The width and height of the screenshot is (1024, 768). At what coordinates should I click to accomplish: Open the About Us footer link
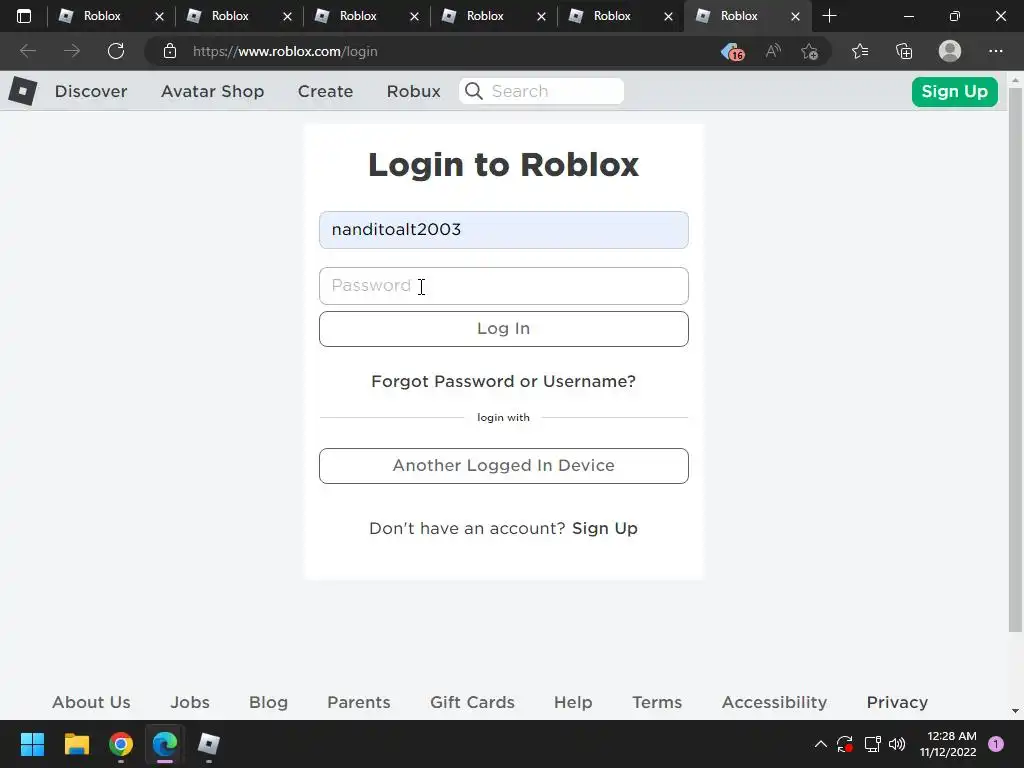click(91, 702)
